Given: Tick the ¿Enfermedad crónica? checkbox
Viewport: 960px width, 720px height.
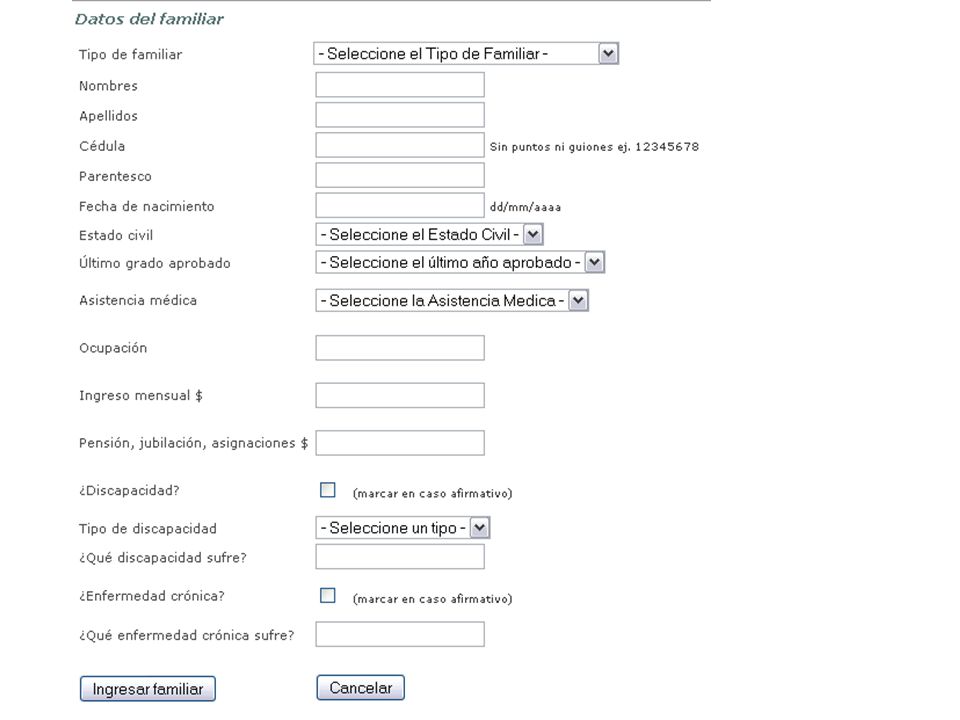Looking at the screenshot, I should click(328, 595).
